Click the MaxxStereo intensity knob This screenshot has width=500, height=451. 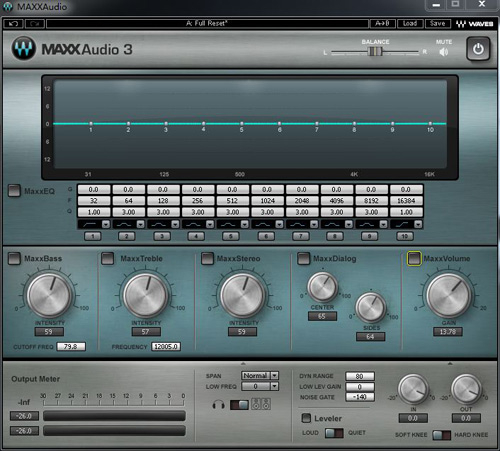[x=242, y=295]
